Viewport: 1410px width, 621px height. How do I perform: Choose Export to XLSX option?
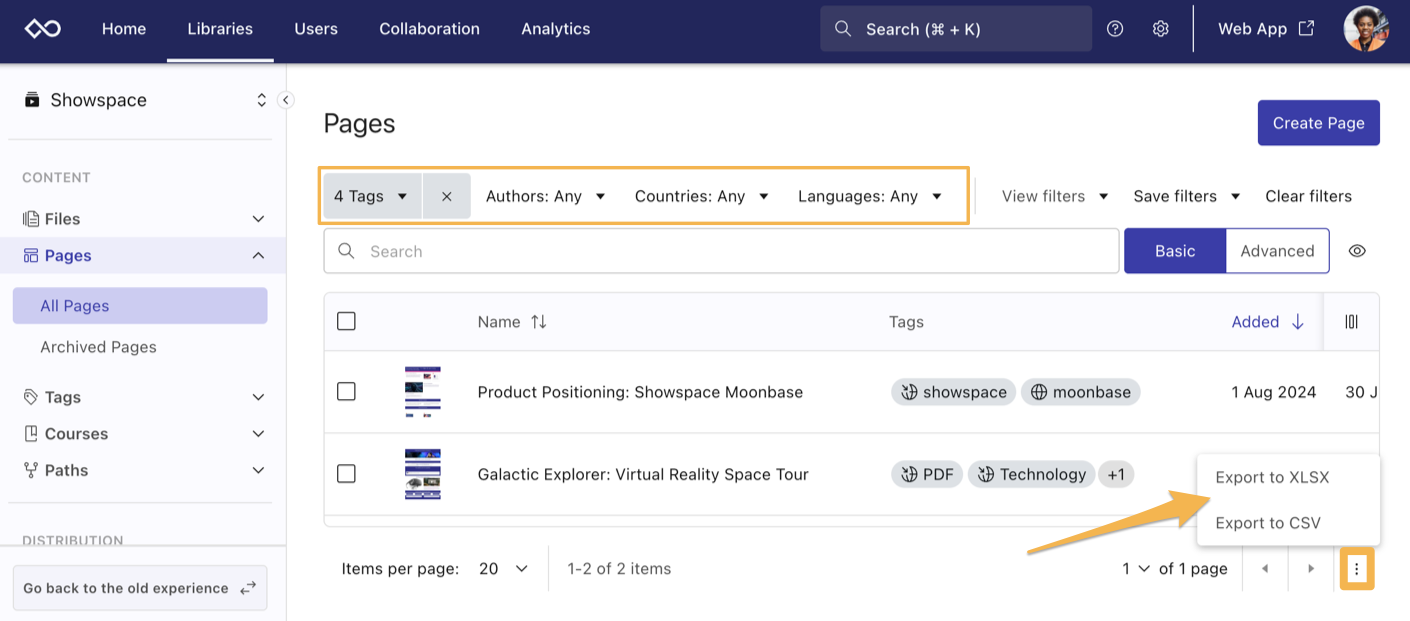point(1272,477)
